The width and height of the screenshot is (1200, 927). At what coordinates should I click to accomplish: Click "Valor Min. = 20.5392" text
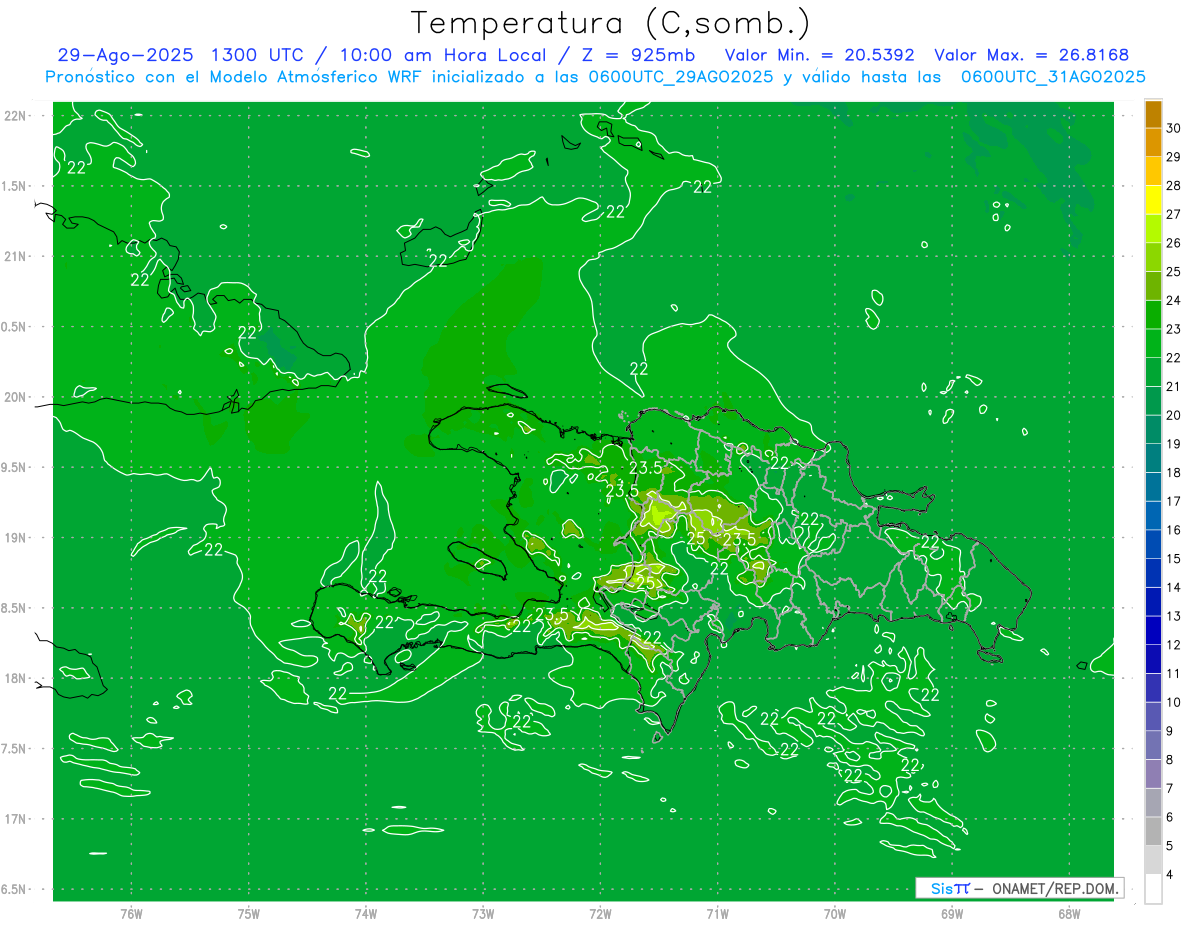819,55
